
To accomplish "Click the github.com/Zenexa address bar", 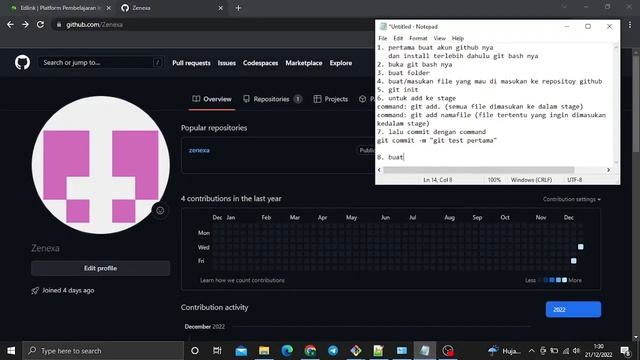I will tap(212, 24).
